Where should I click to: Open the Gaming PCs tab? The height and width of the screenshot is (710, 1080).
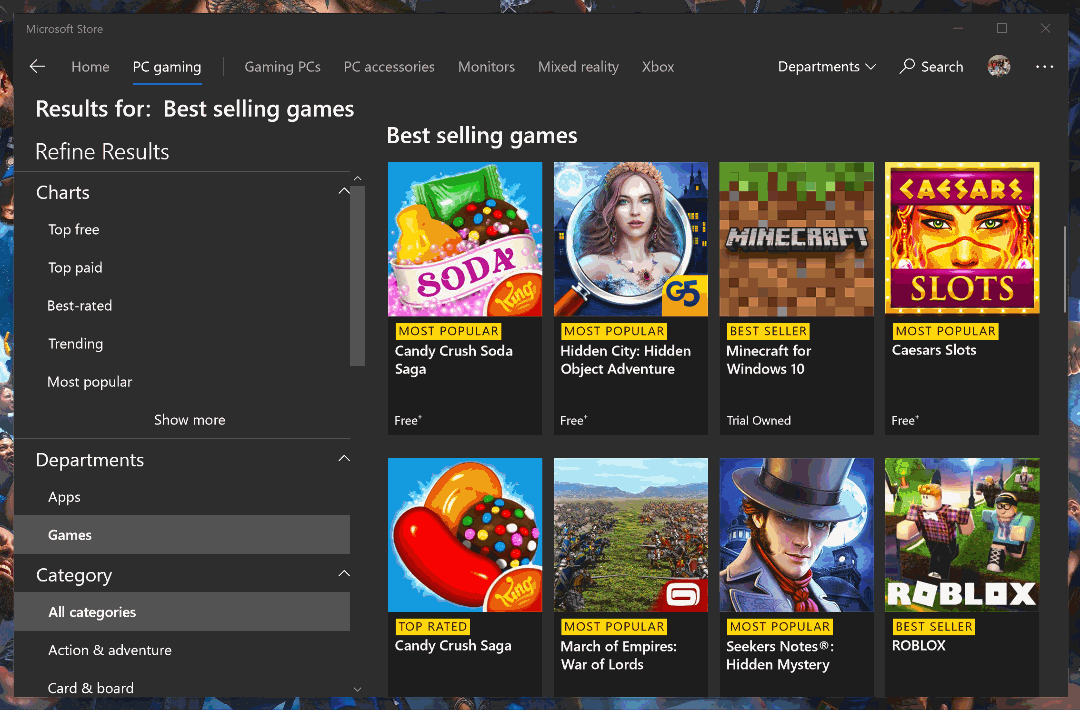pyautogui.click(x=282, y=67)
